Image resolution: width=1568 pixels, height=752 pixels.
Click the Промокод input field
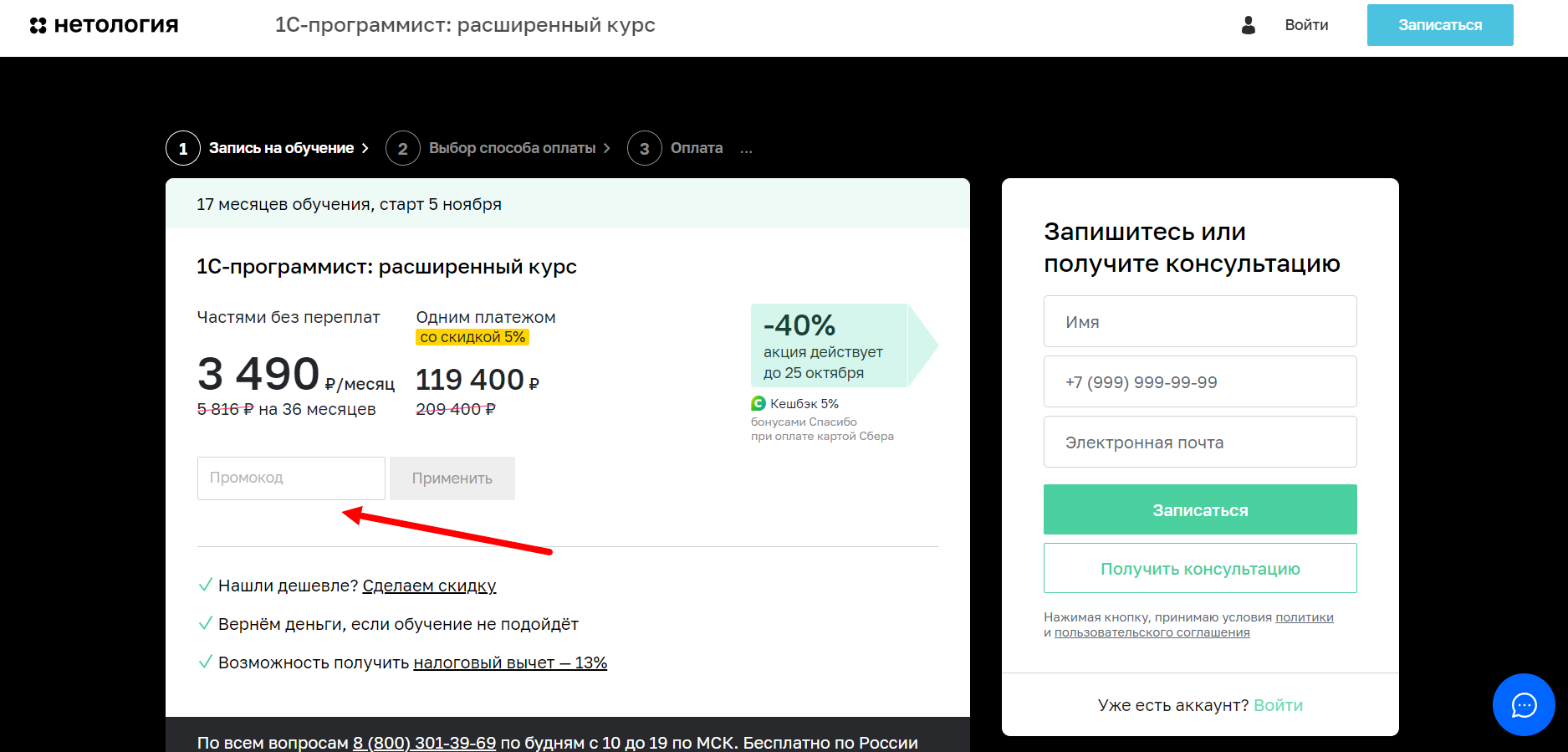click(290, 478)
